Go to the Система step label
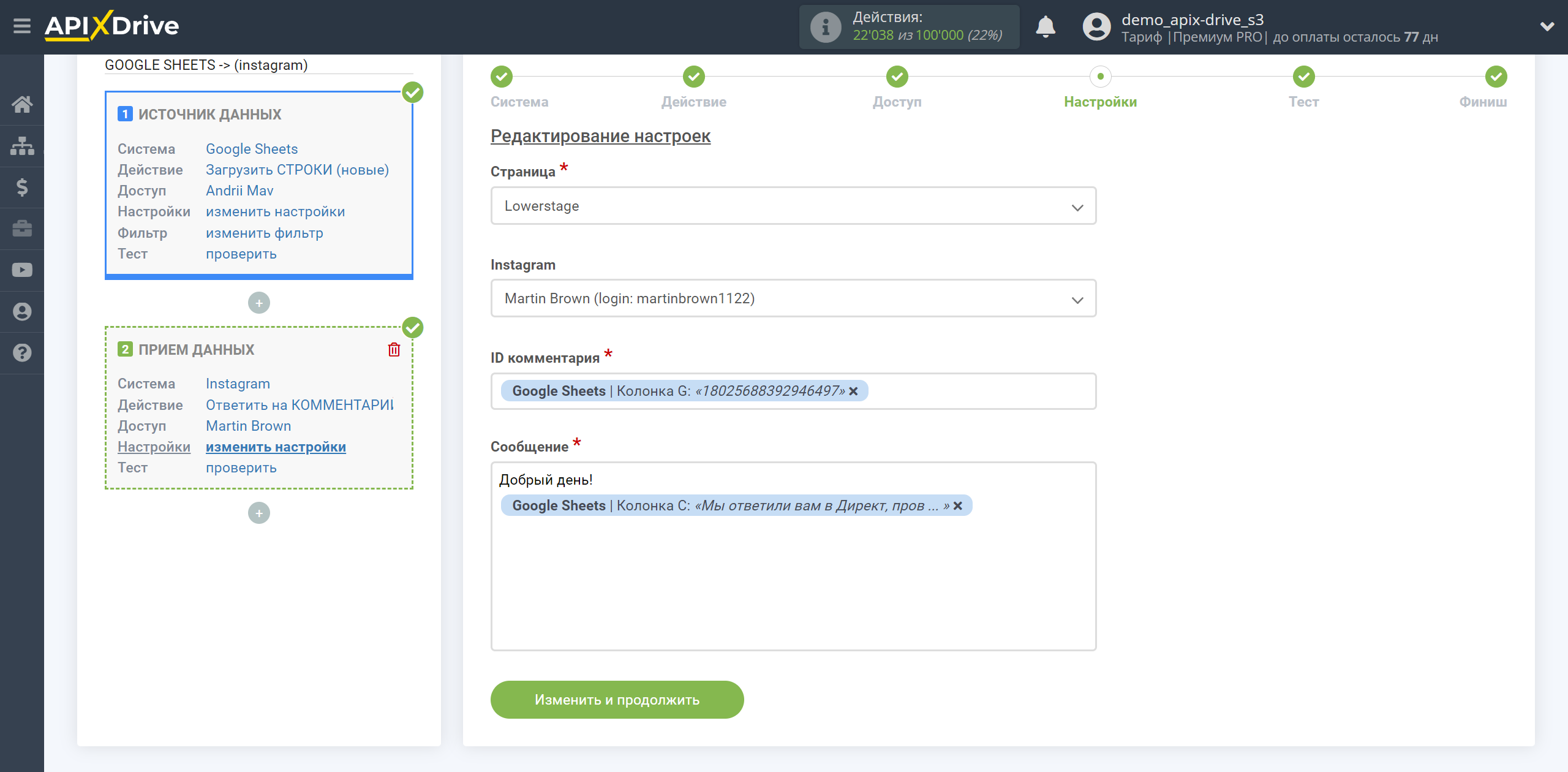Screen dimensions: 1568x772 pyautogui.click(x=519, y=102)
